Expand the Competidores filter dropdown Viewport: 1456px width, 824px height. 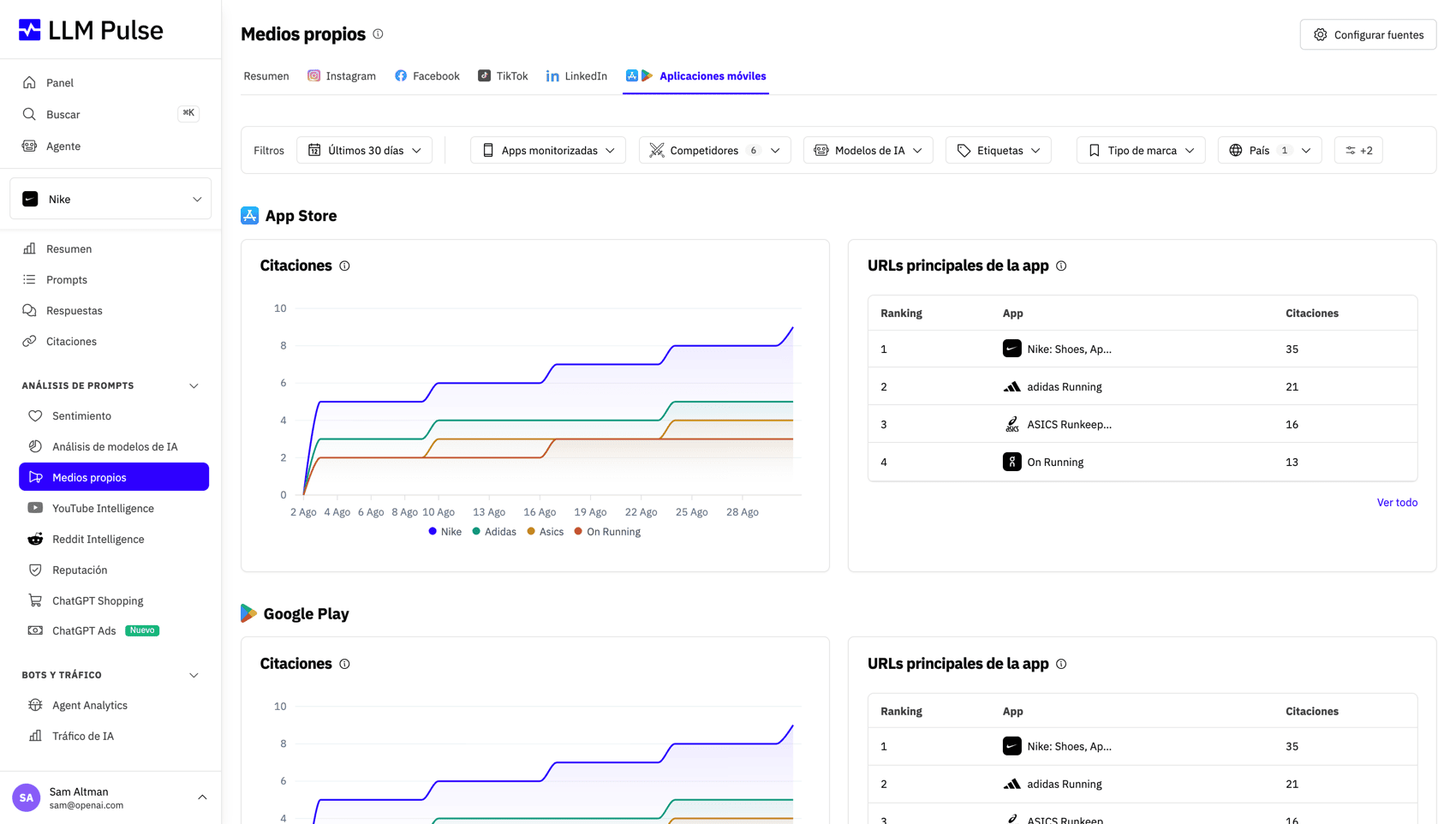714,150
